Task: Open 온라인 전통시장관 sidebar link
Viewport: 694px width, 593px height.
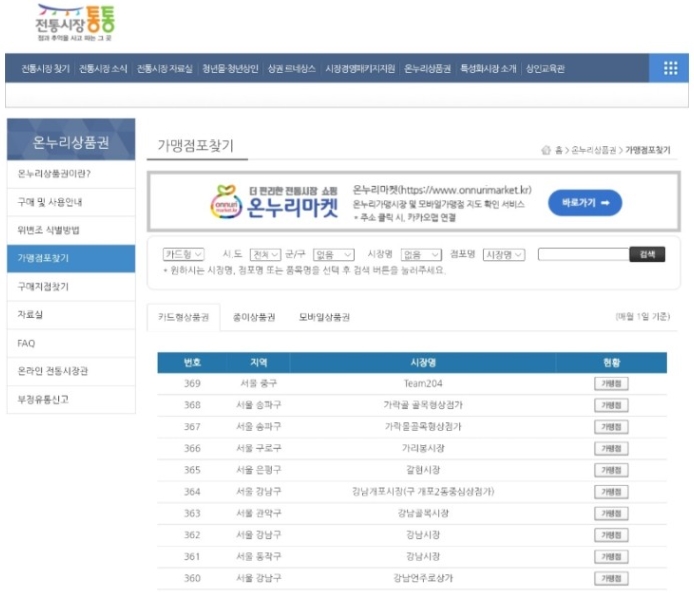Action: click(x=71, y=371)
